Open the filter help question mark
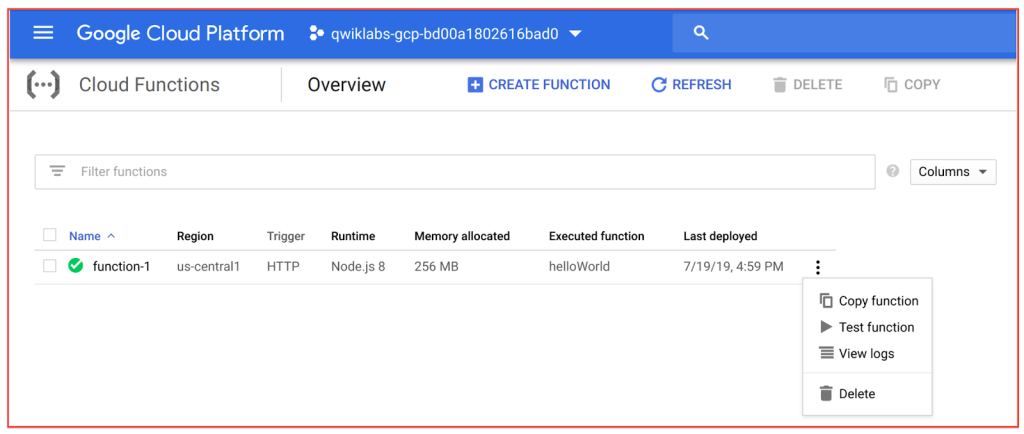Screen dimensions: 1024x434 click(x=893, y=172)
